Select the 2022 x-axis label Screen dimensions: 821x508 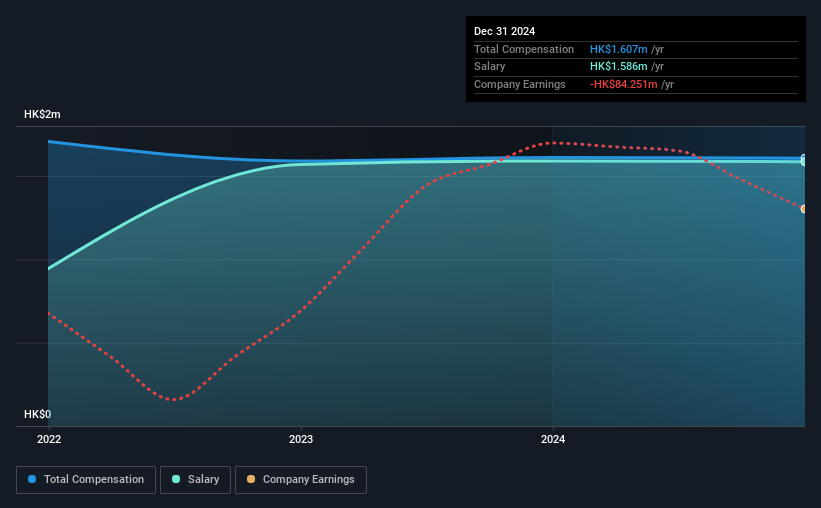(49, 439)
